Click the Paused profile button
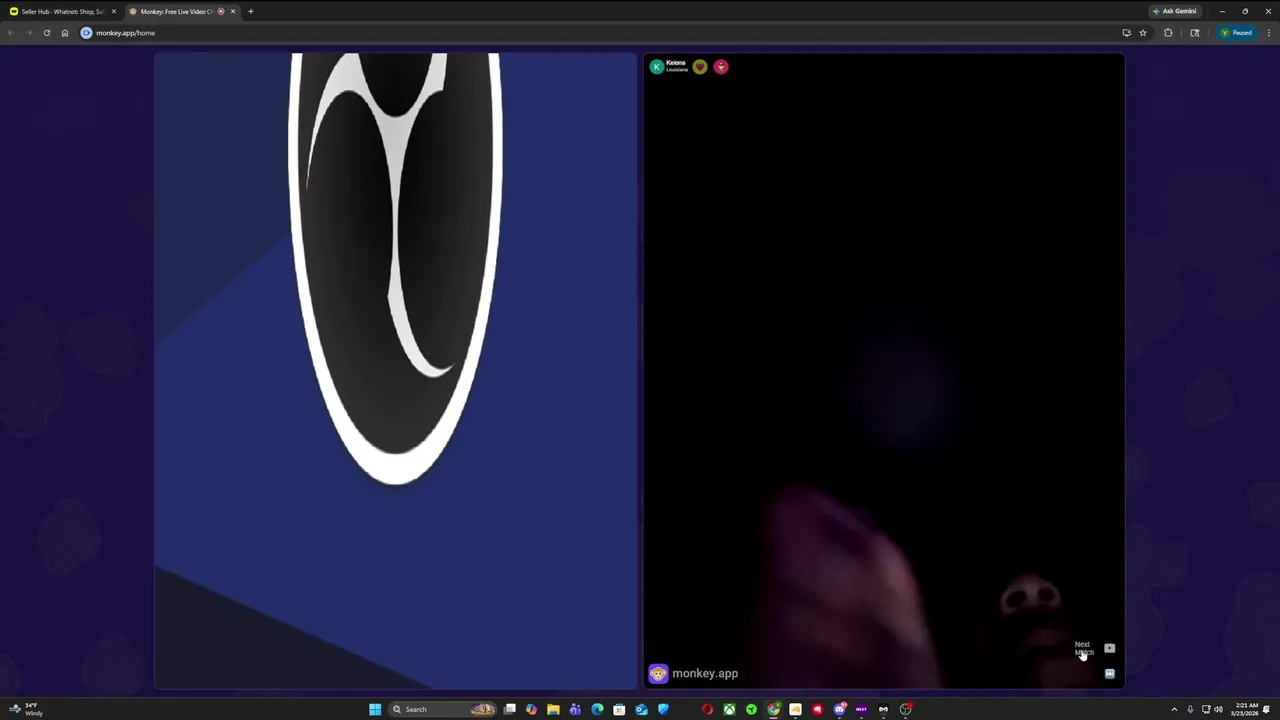The height and width of the screenshot is (720, 1280). click(1236, 33)
